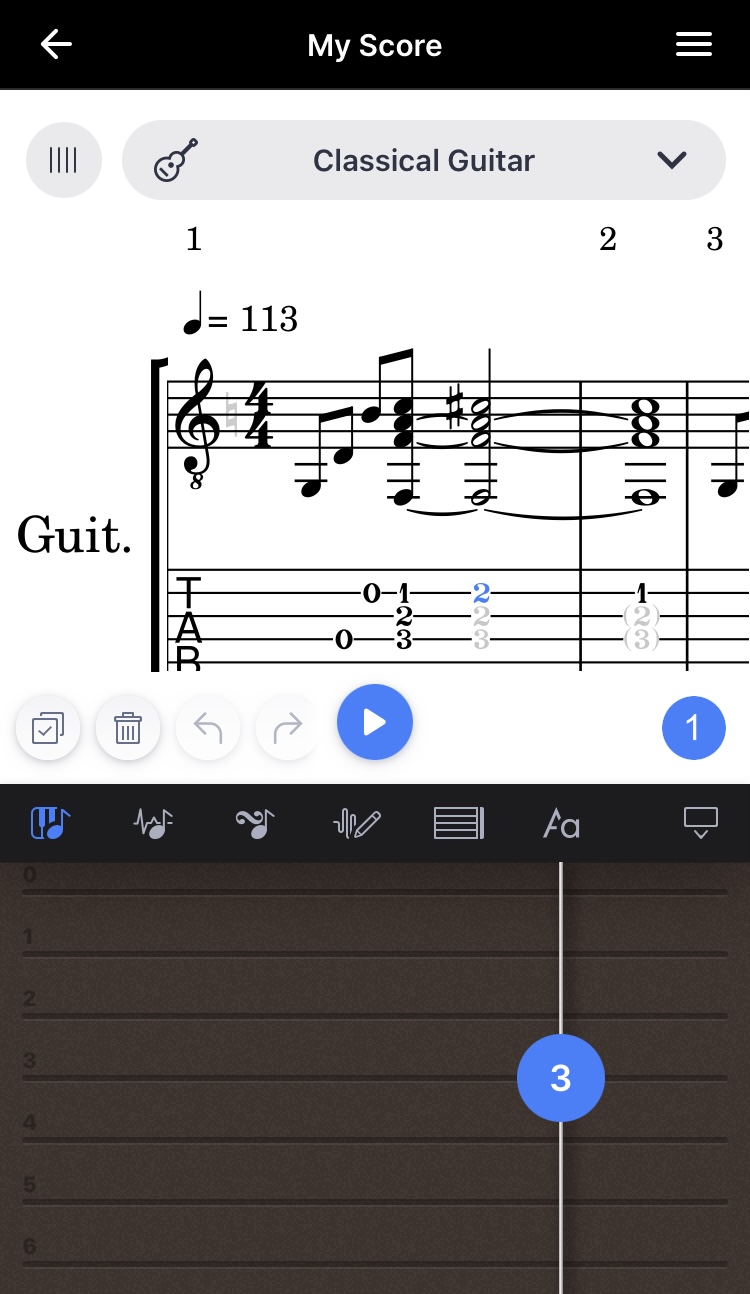Collapse the input panel with hide icon
This screenshot has height=1294, width=750.
[x=701, y=823]
